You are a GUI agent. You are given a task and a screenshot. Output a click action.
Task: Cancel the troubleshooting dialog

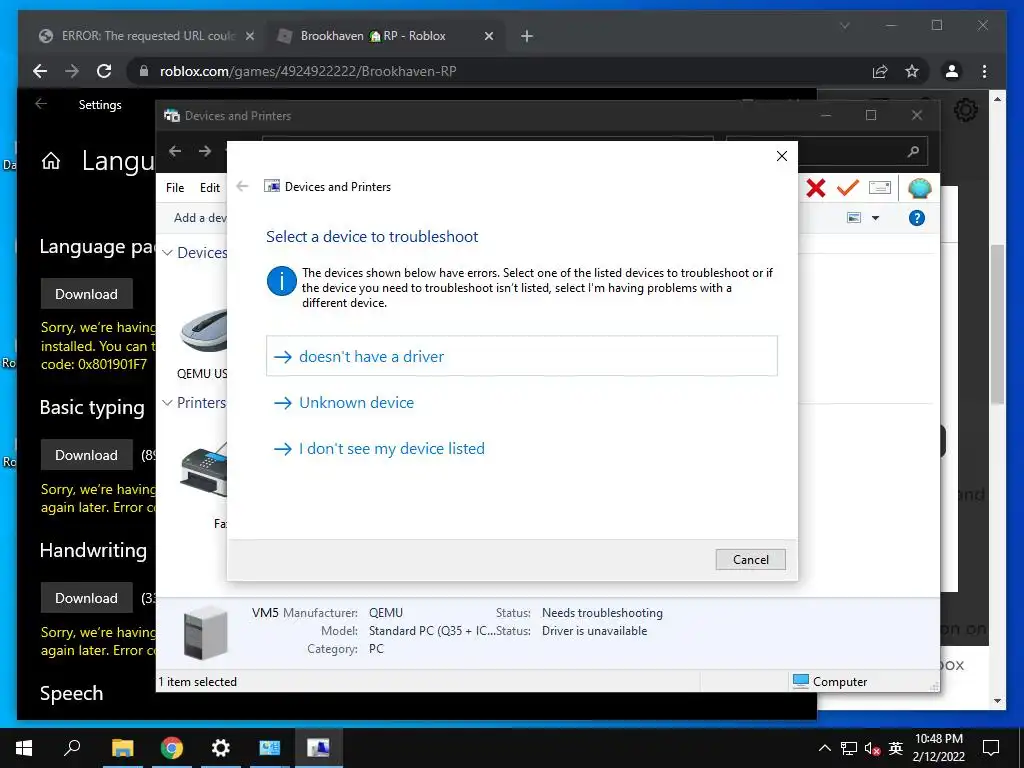coord(750,560)
